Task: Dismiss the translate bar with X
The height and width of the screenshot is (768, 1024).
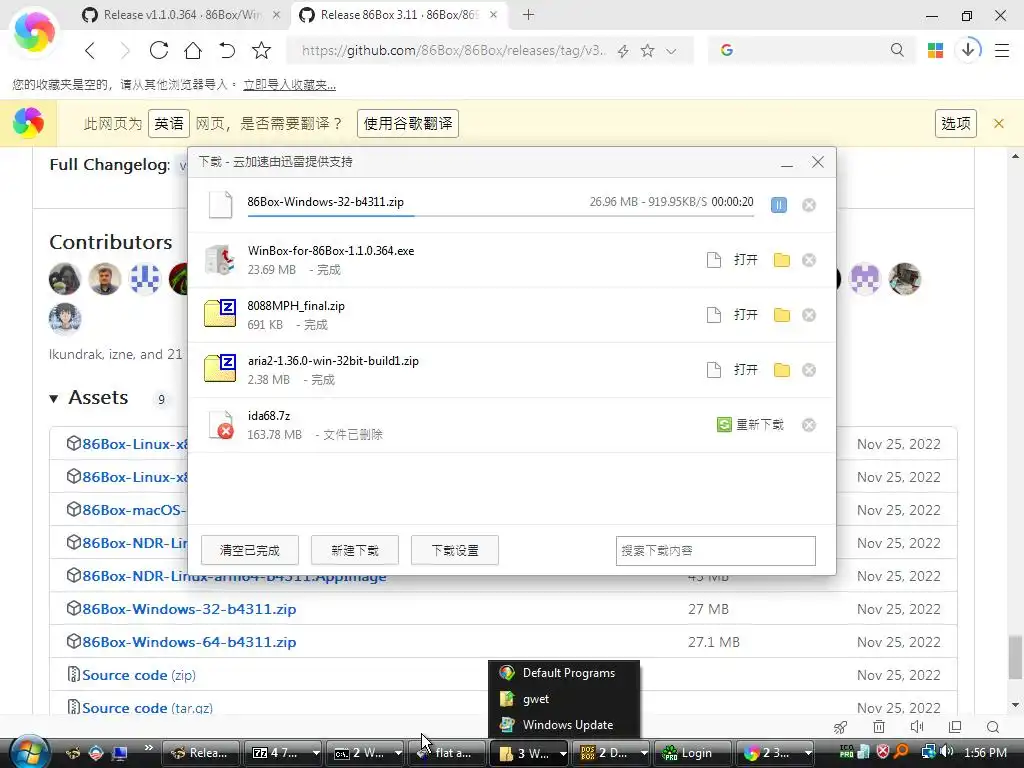Action: point(999,123)
